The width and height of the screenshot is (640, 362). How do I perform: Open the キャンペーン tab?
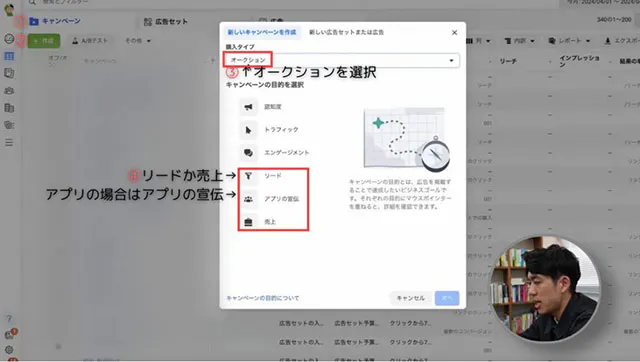(x=55, y=21)
